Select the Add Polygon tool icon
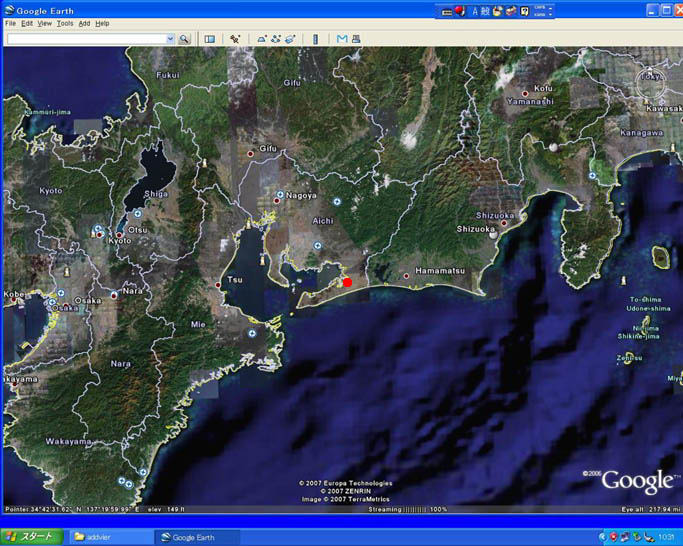Image resolution: width=683 pixels, height=546 pixels. [261, 39]
